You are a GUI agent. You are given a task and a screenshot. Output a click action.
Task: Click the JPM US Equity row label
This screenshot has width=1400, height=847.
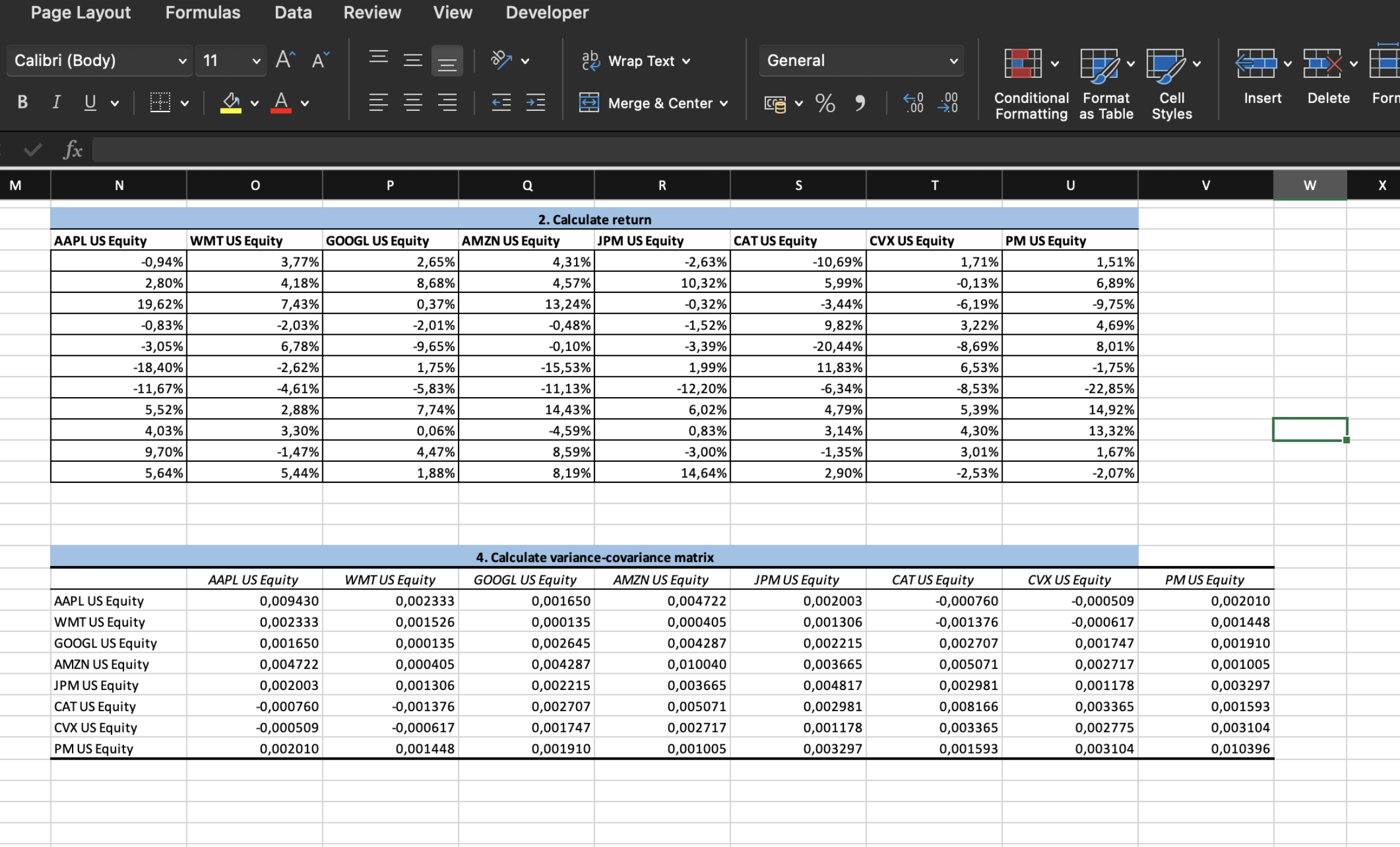[x=119, y=685]
